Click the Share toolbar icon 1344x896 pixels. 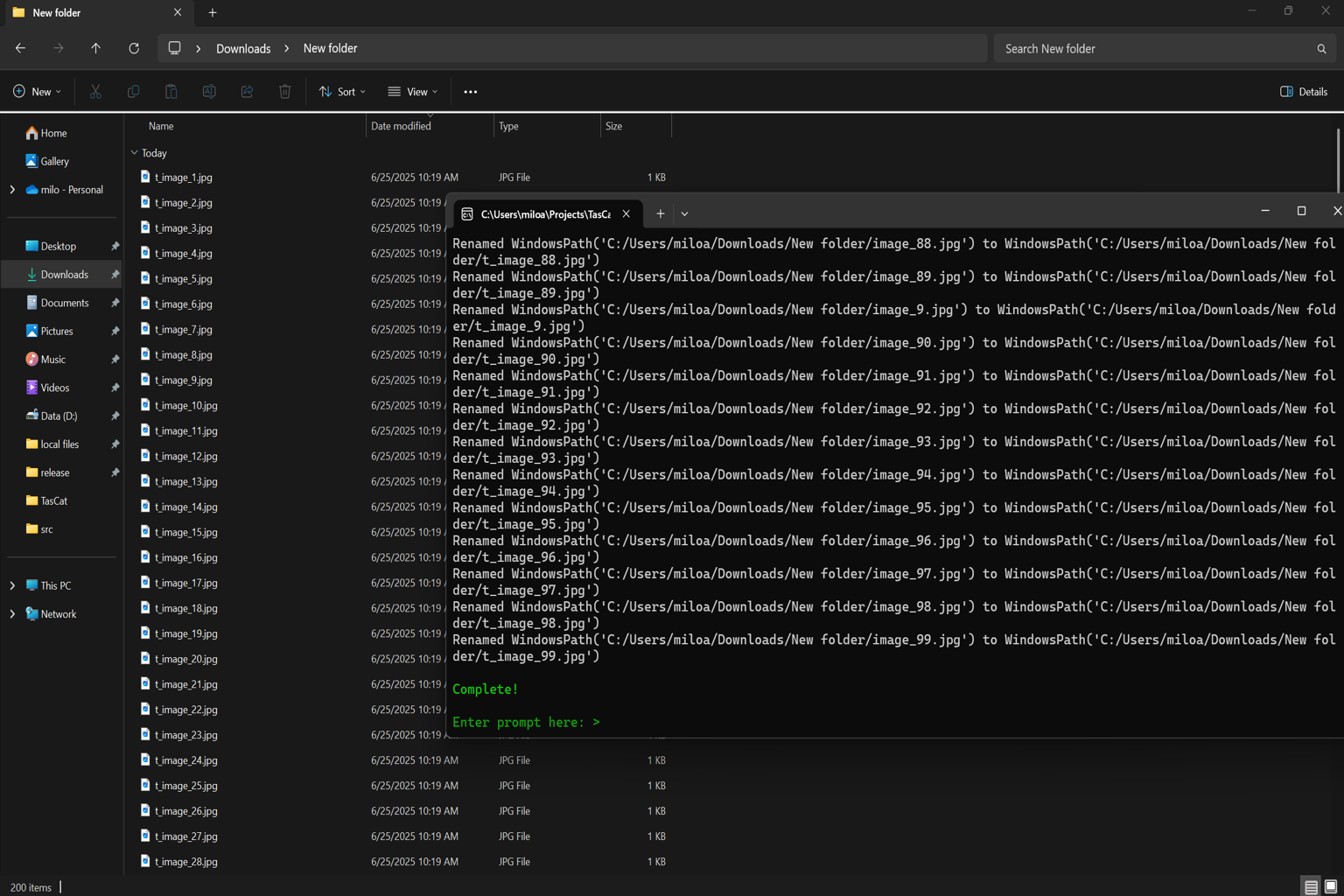pos(247,91)
